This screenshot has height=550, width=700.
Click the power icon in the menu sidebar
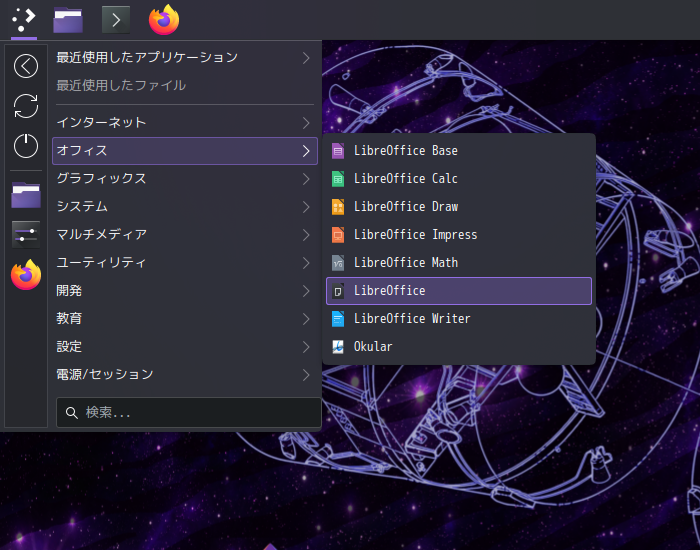pyautogui.click(x=26, y=146)
